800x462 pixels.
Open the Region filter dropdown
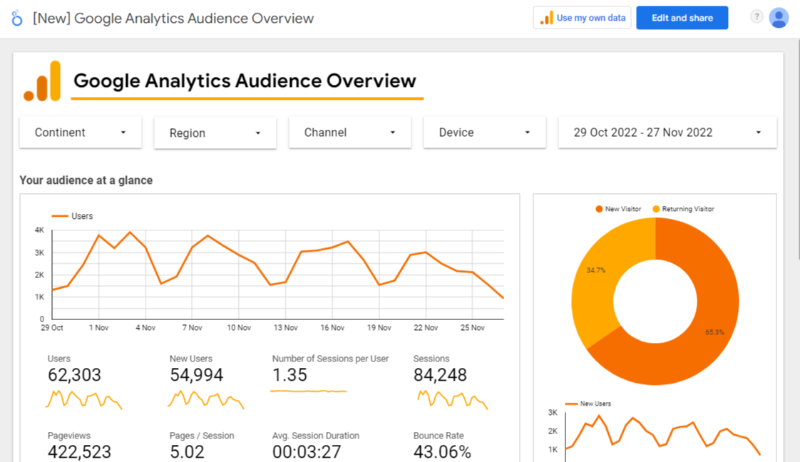click(x=215, y=133)
